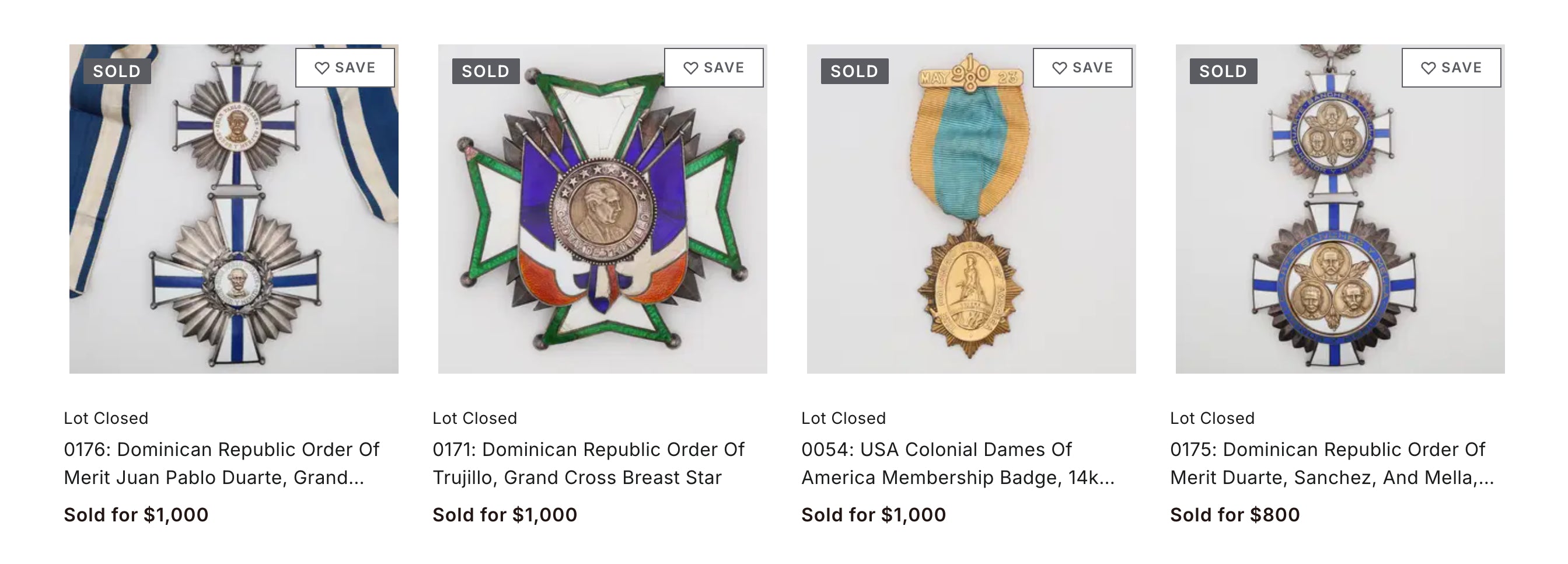1568x564 pixels.
Task: Open lot 0171 Order of Trujillo title
Action: 588,464
